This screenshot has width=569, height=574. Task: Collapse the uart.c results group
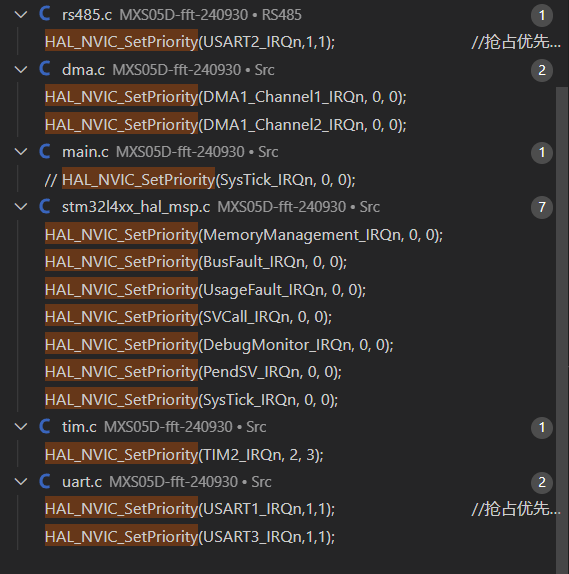point(21,482)
